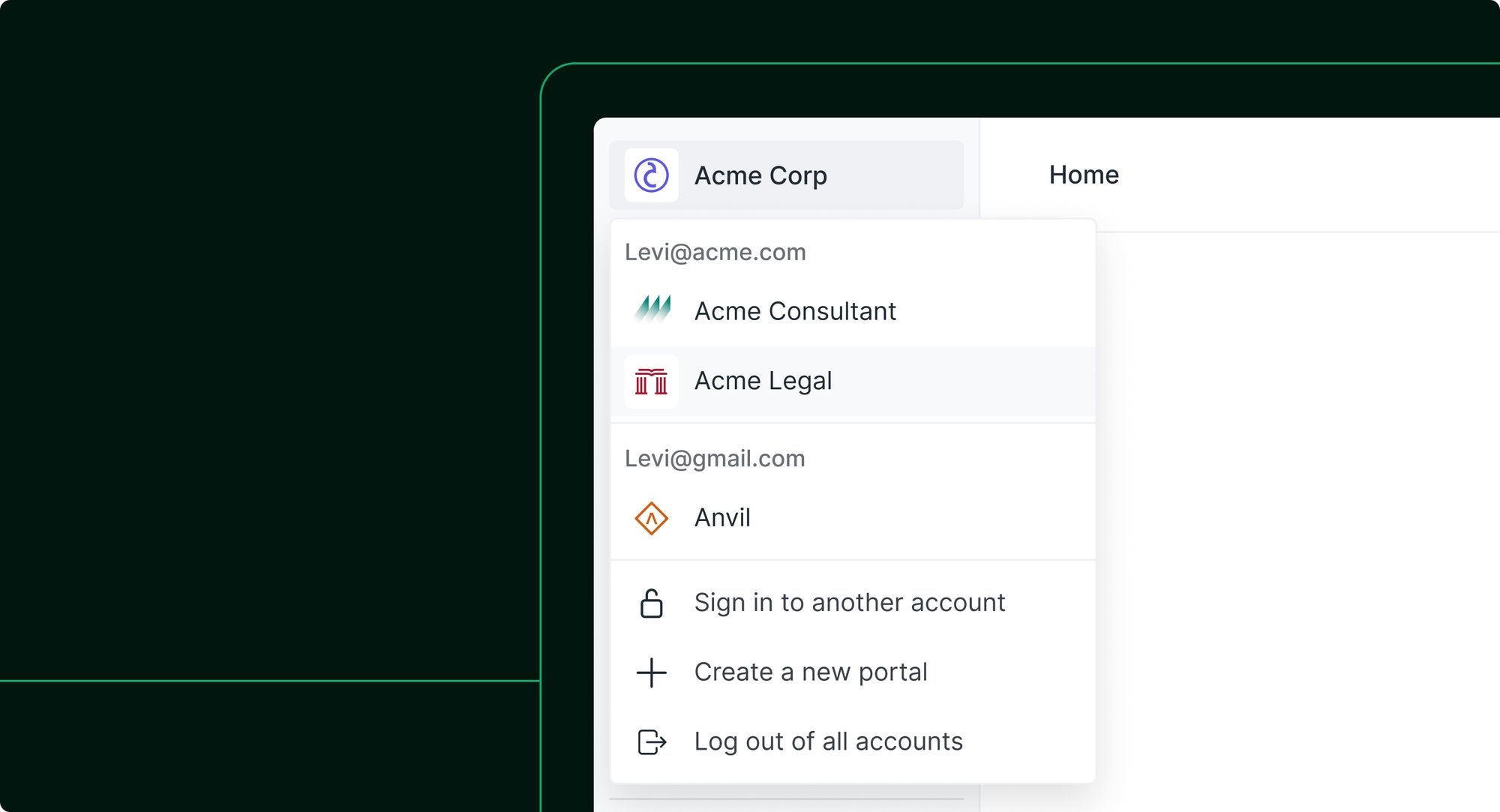
Task: Click the padlock sign-in icon
Action: pos(651,603)
